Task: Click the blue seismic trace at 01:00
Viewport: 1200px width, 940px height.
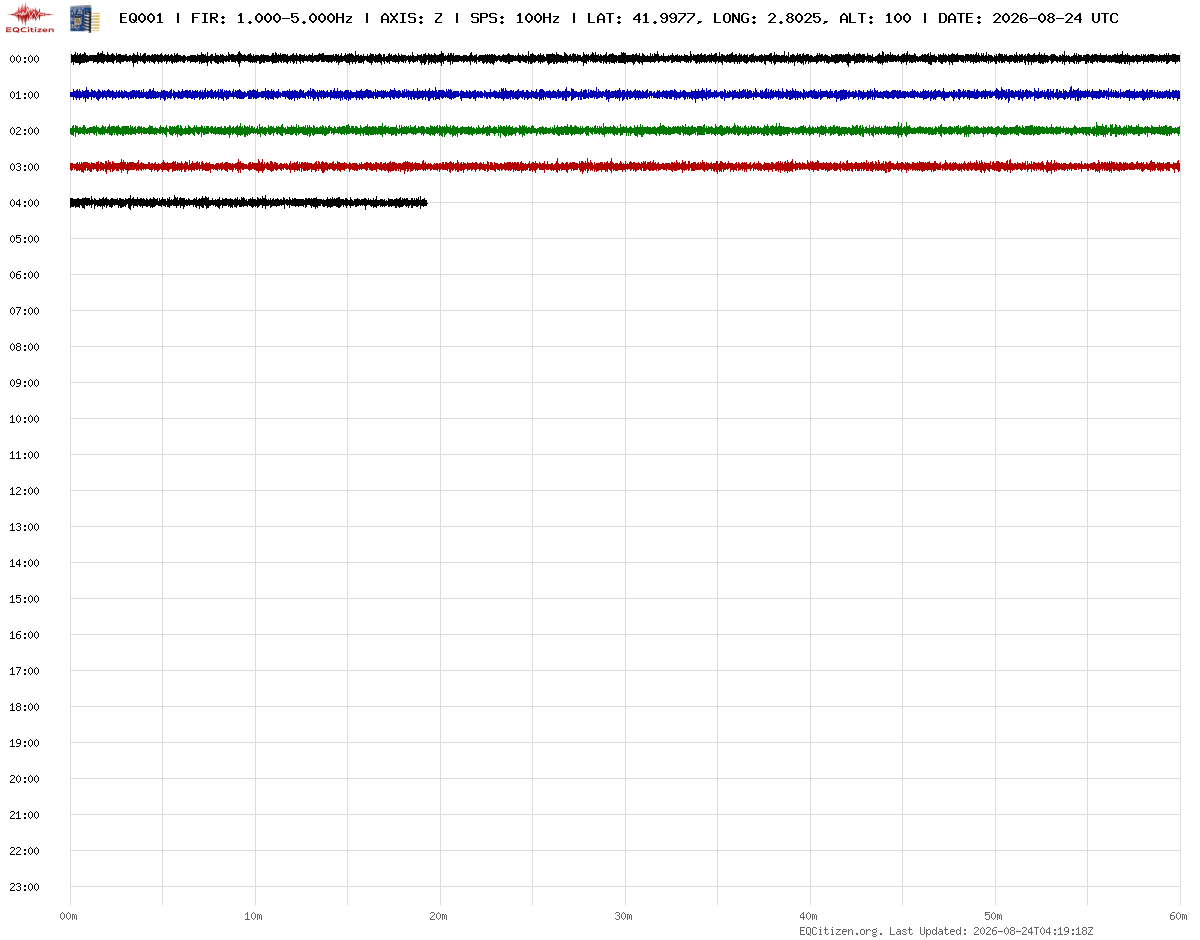Action: click(625, 95)
